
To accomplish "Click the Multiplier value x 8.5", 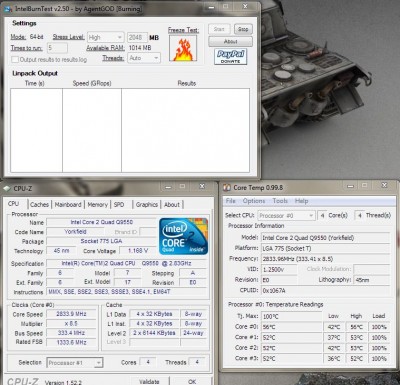I will tap(71, 324).
